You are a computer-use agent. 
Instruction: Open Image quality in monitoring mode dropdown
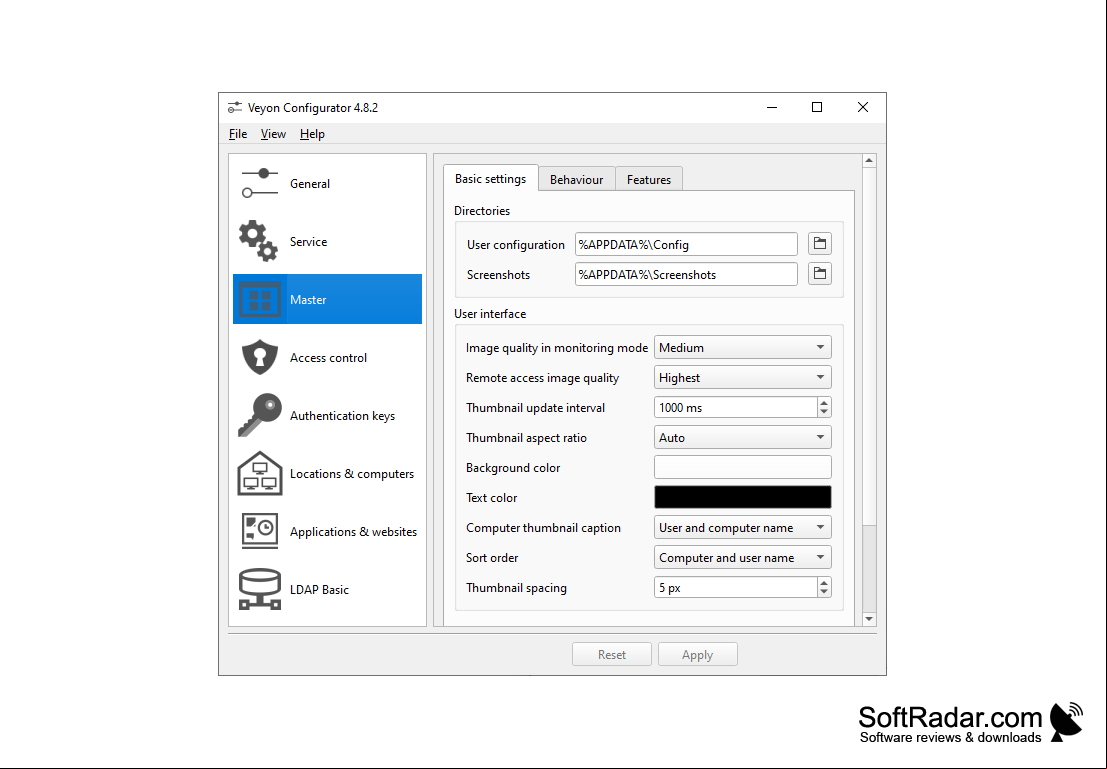click(x=743, y=347)
